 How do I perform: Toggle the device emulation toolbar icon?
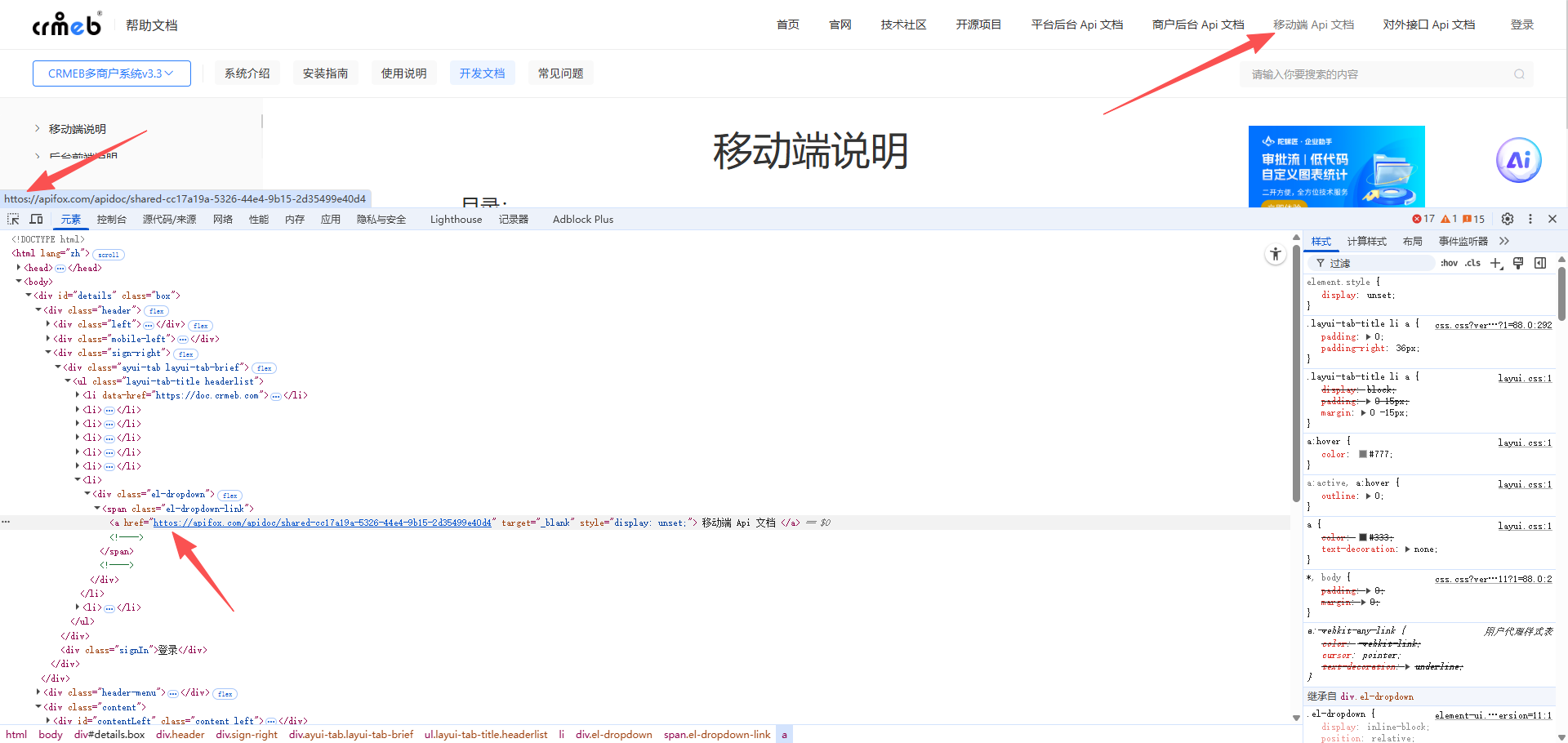pos(36,219)
